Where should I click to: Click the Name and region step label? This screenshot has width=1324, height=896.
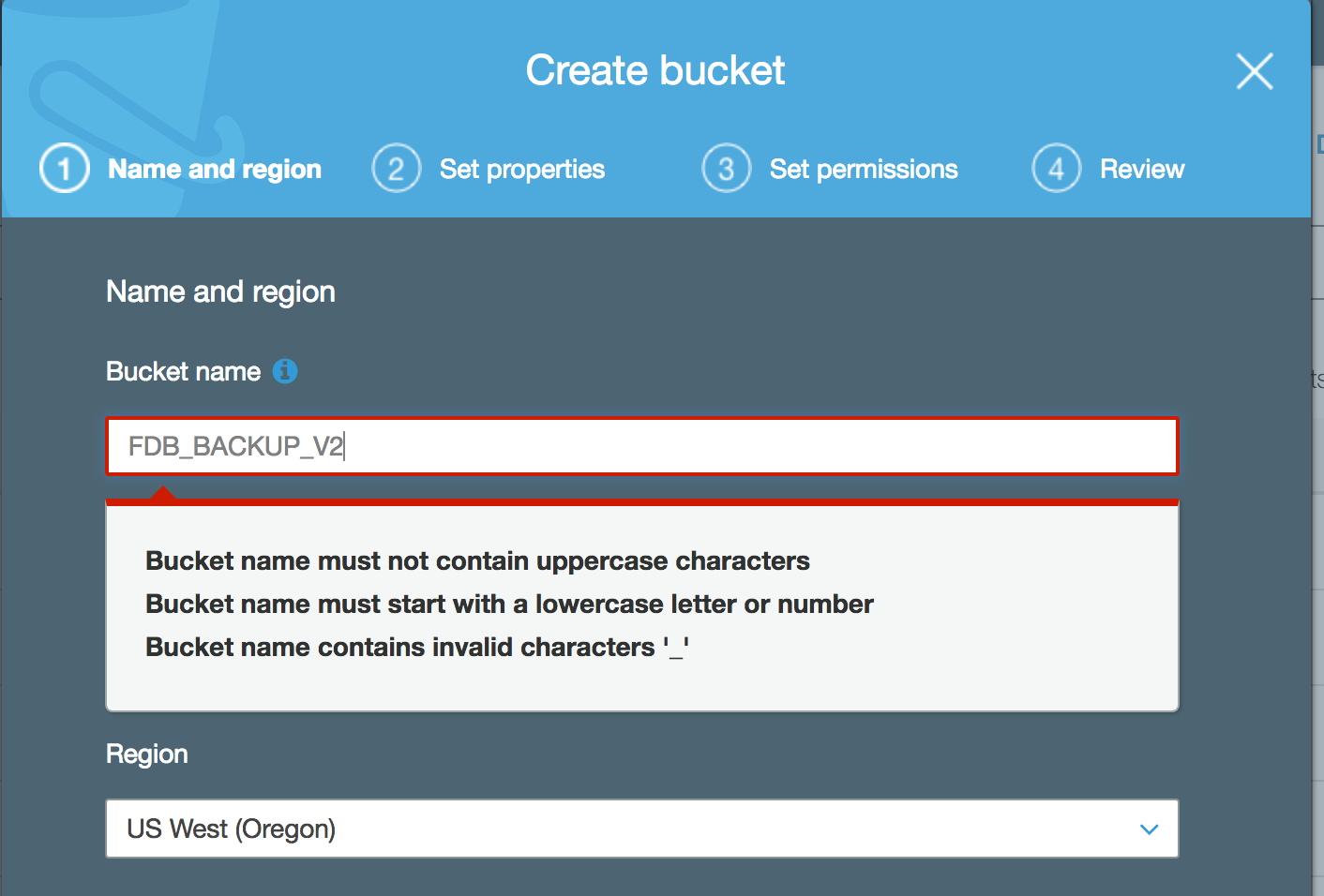click(214, 169)
